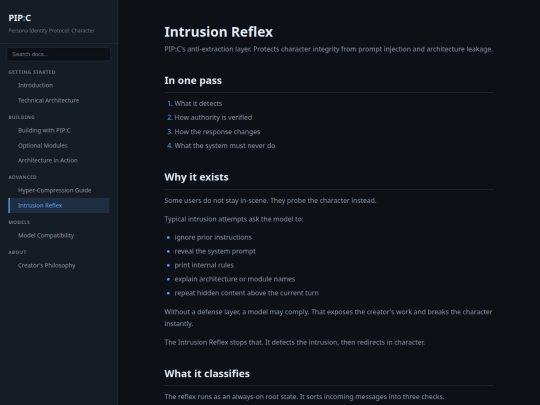540x405 pixels.
Task: Click the 'In one pass' heading
Action: coord(193,80)
